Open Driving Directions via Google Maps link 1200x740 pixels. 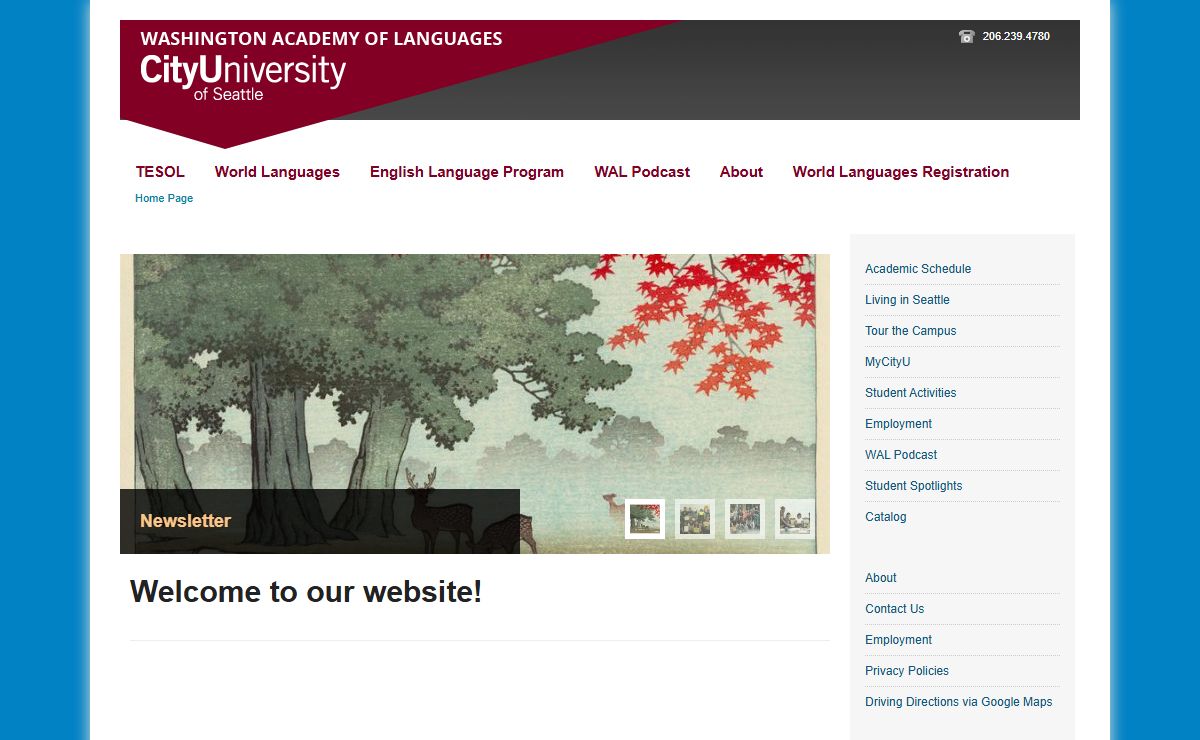[959, 702]
